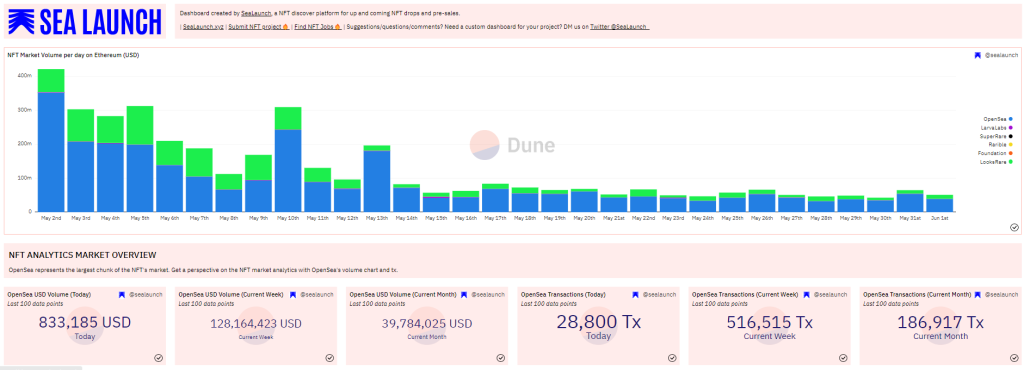Open the OpenSea USD Volume (Current Week) card title
The image size is (1024, 370).
[x=231, y=295]
